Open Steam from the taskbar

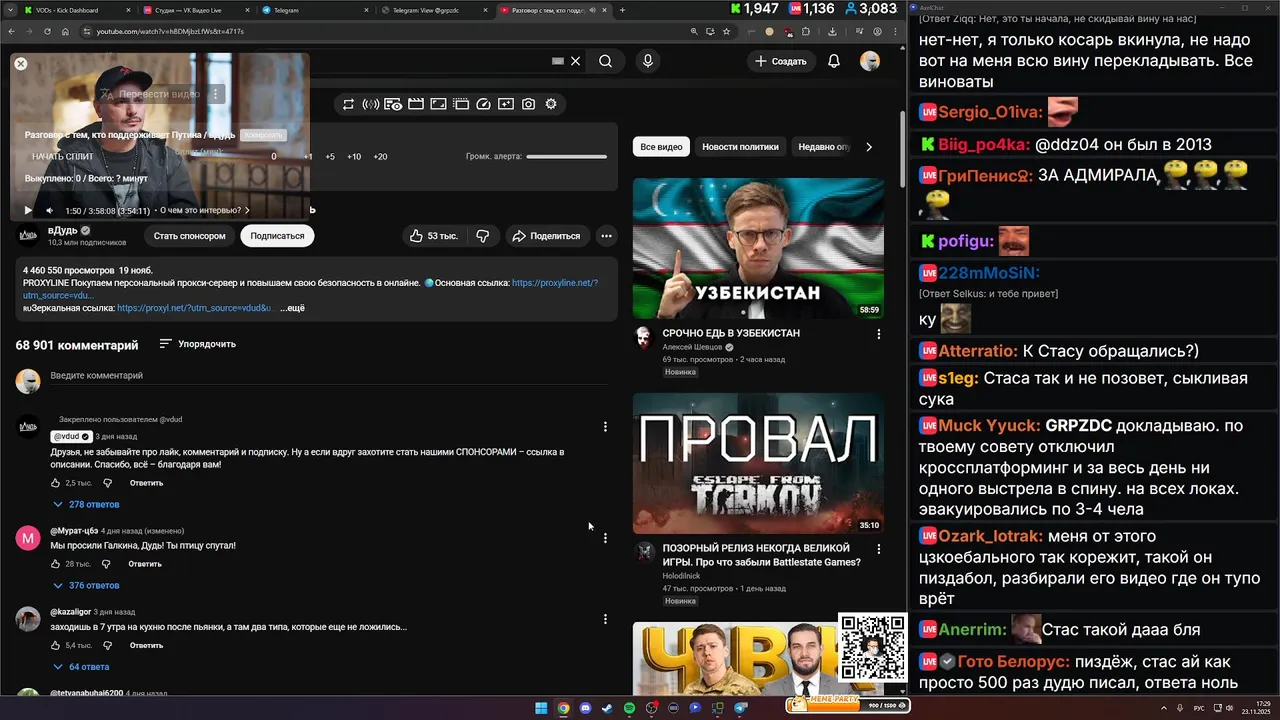click(x=607, y=708)
